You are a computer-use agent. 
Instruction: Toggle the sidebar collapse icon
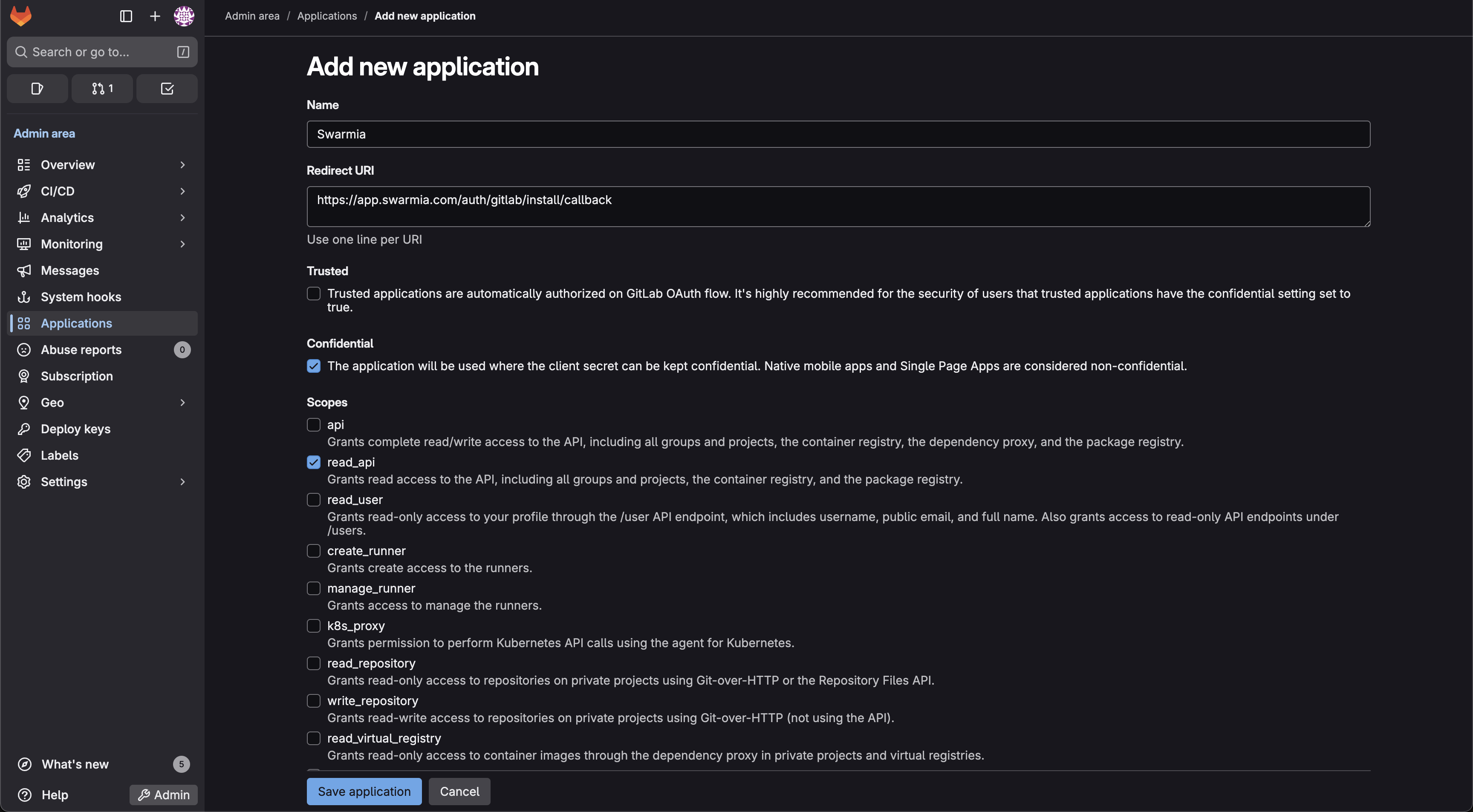(x=126, y=16)
